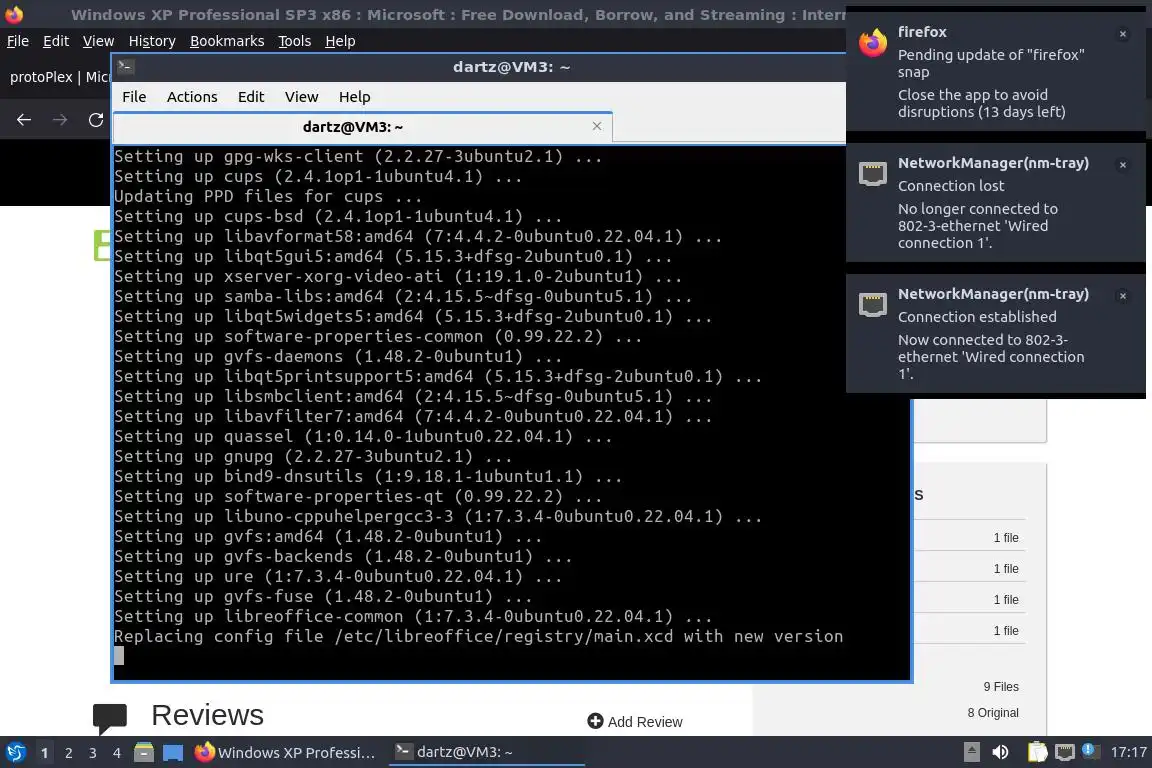Open the terminal Actions menu

192,97
